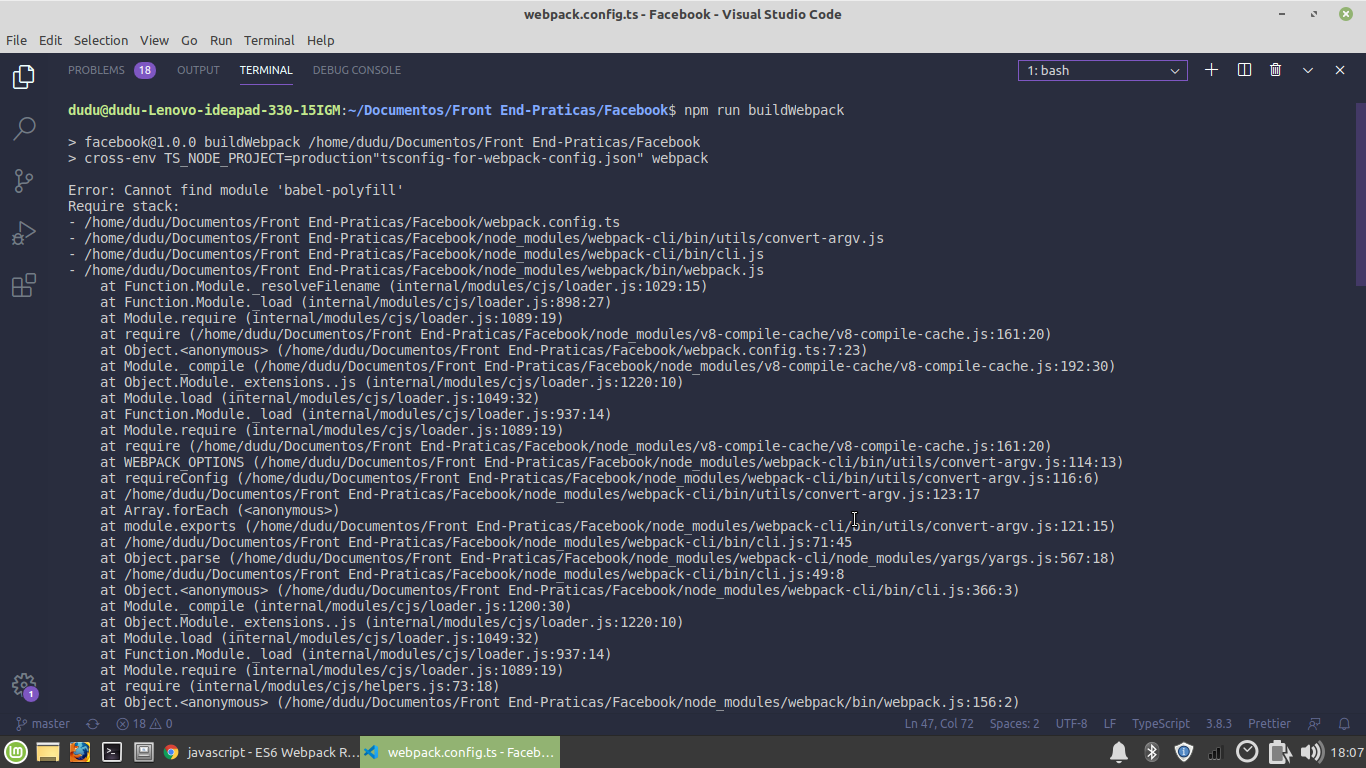Click "Error: Cannot find module 'babel-polyfill'" line
The image size is (1366, 768).
click(x=236, y=190)
